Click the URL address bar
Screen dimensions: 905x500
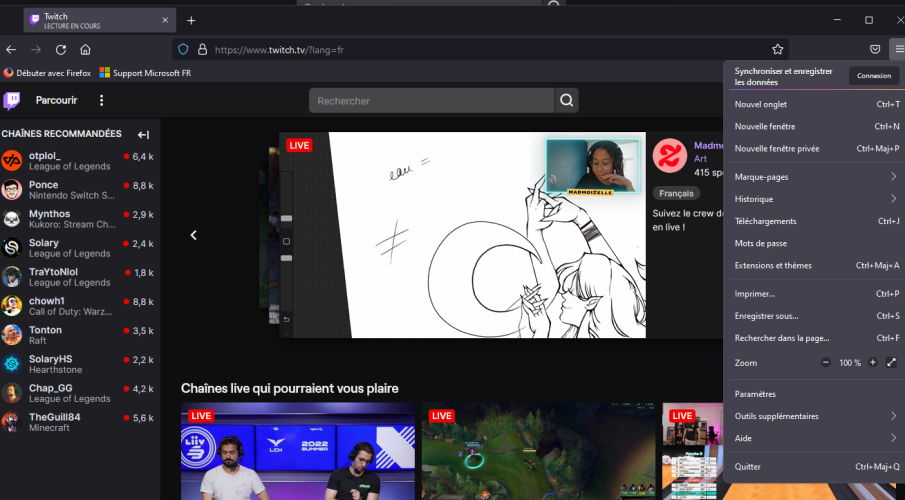479,50
